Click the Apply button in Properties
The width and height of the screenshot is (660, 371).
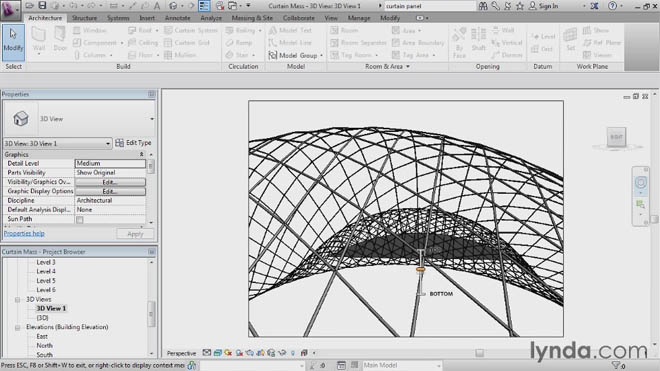135,234
